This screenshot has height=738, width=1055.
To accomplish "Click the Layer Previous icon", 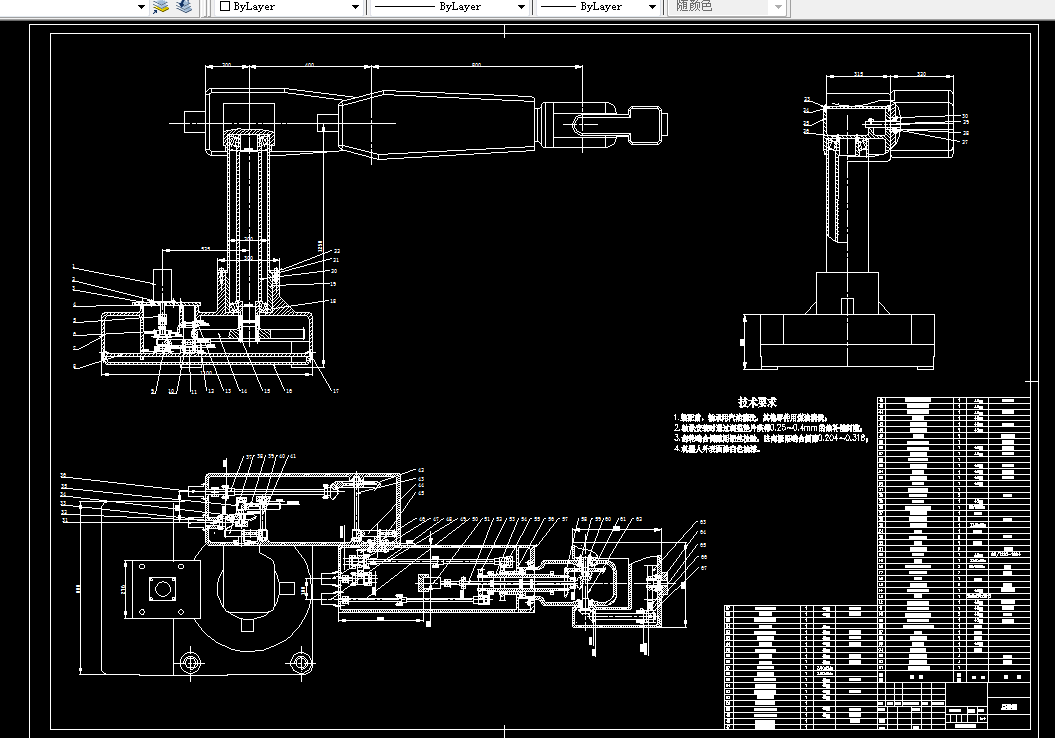I will pos(184,7).
